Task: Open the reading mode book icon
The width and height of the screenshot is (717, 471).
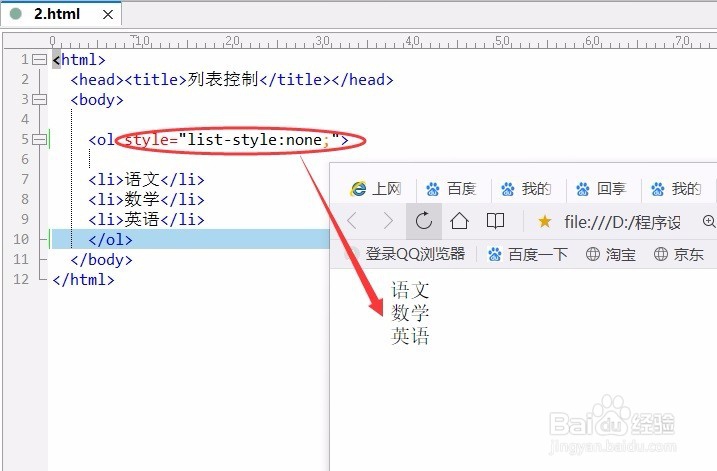Action: (x=495, y=221)
